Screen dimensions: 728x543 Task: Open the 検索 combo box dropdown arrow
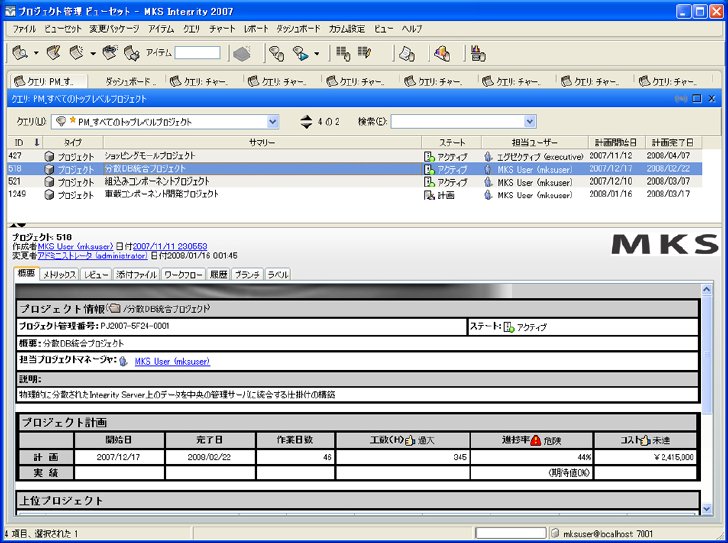(530, 122)
